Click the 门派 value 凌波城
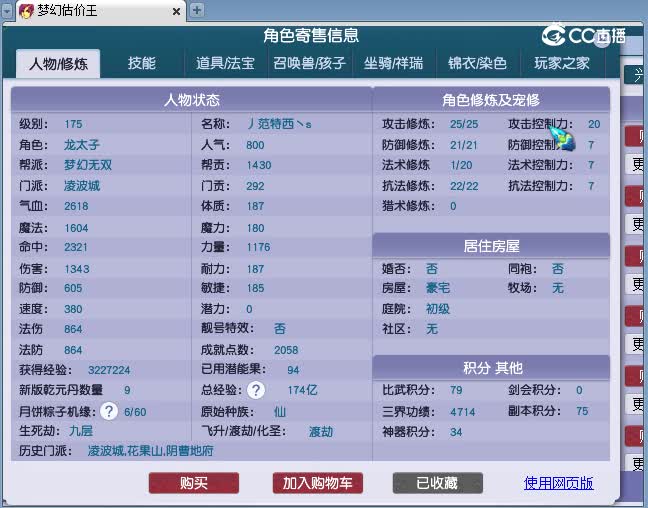The height and width of the screenshot is (508, 648). click(81, 186)
